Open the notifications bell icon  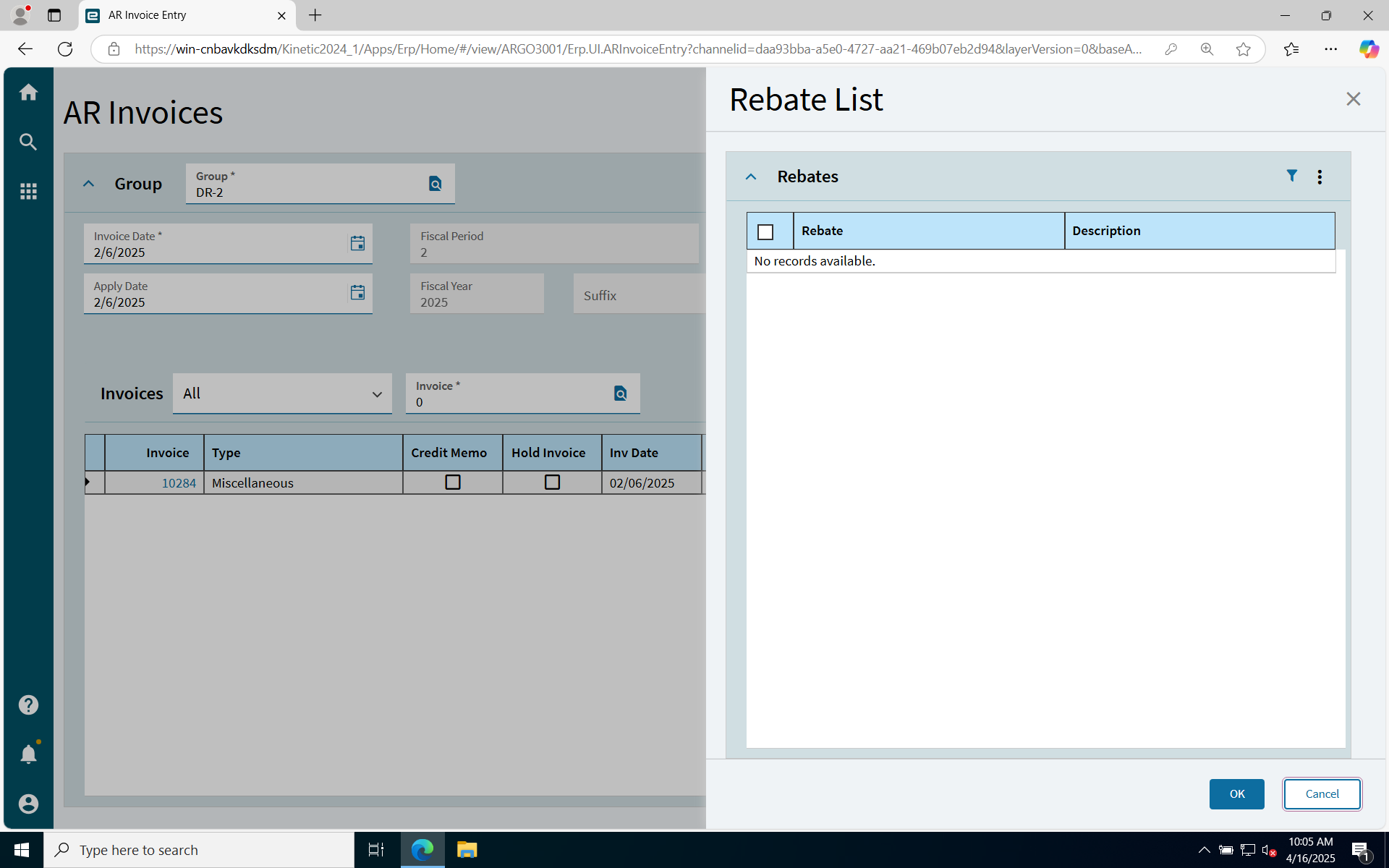(28, 754)
